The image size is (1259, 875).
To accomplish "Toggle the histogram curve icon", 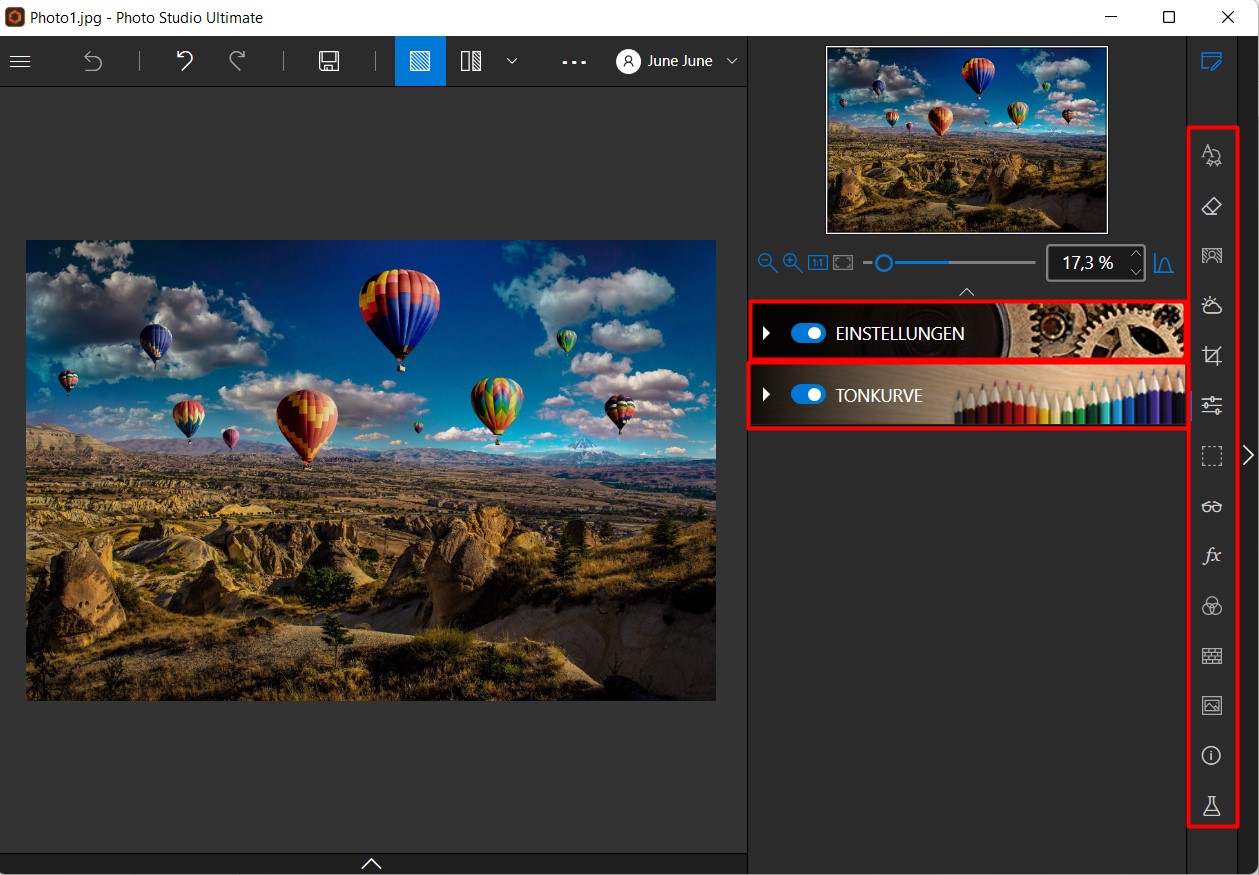I will click(1163, 263).
